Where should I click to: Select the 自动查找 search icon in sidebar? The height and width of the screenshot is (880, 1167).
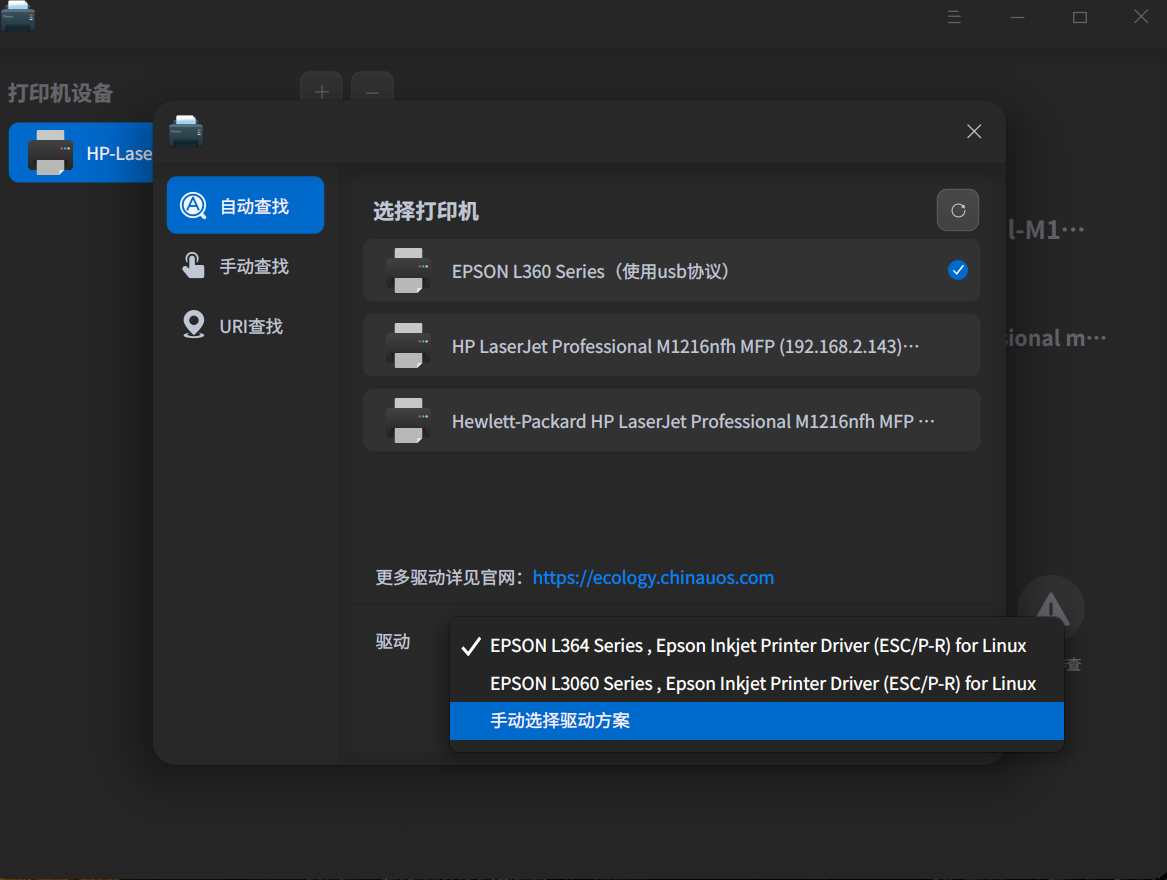point(193,204)
